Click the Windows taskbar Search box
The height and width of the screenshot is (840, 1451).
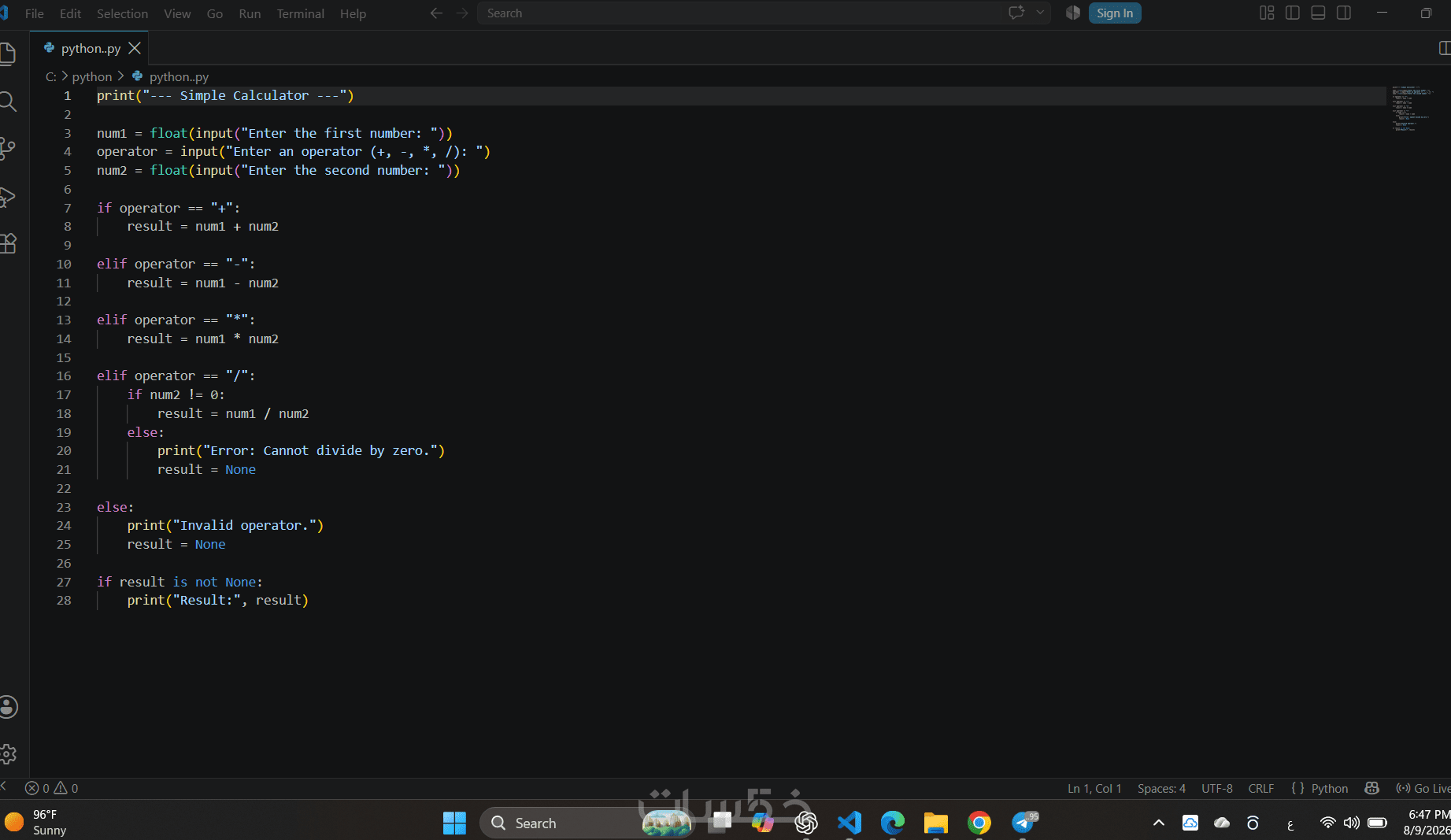pyautogui.click(x=587, y=823)
